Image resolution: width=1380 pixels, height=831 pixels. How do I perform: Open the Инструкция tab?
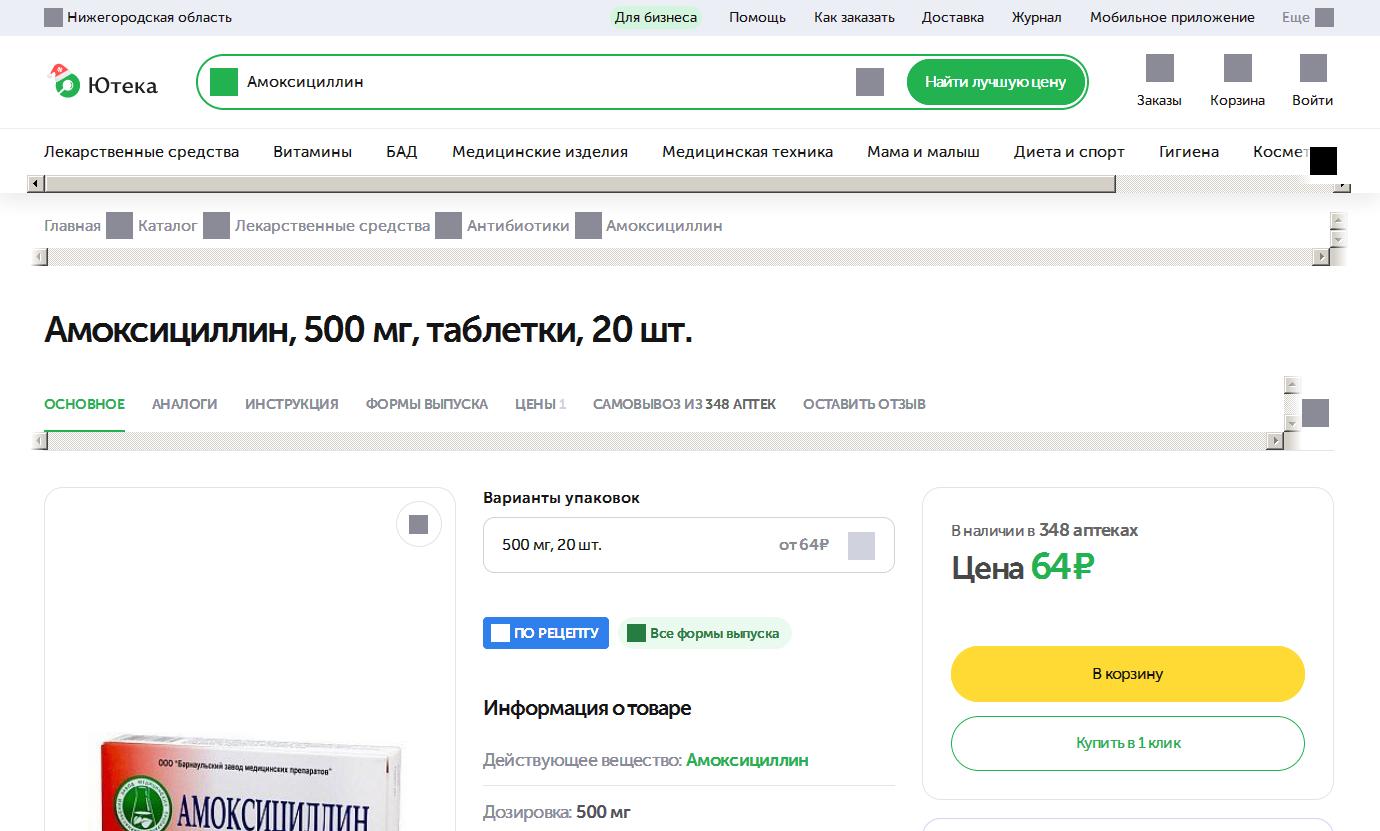point(291,404)
